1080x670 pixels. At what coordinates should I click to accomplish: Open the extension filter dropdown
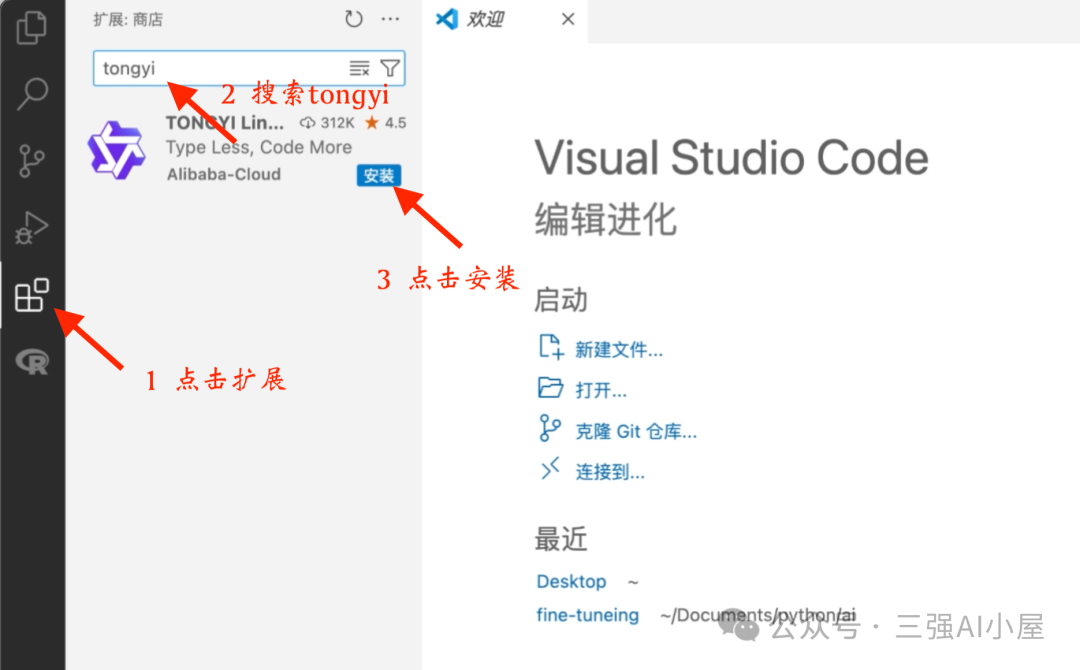[x=390, y=68]
